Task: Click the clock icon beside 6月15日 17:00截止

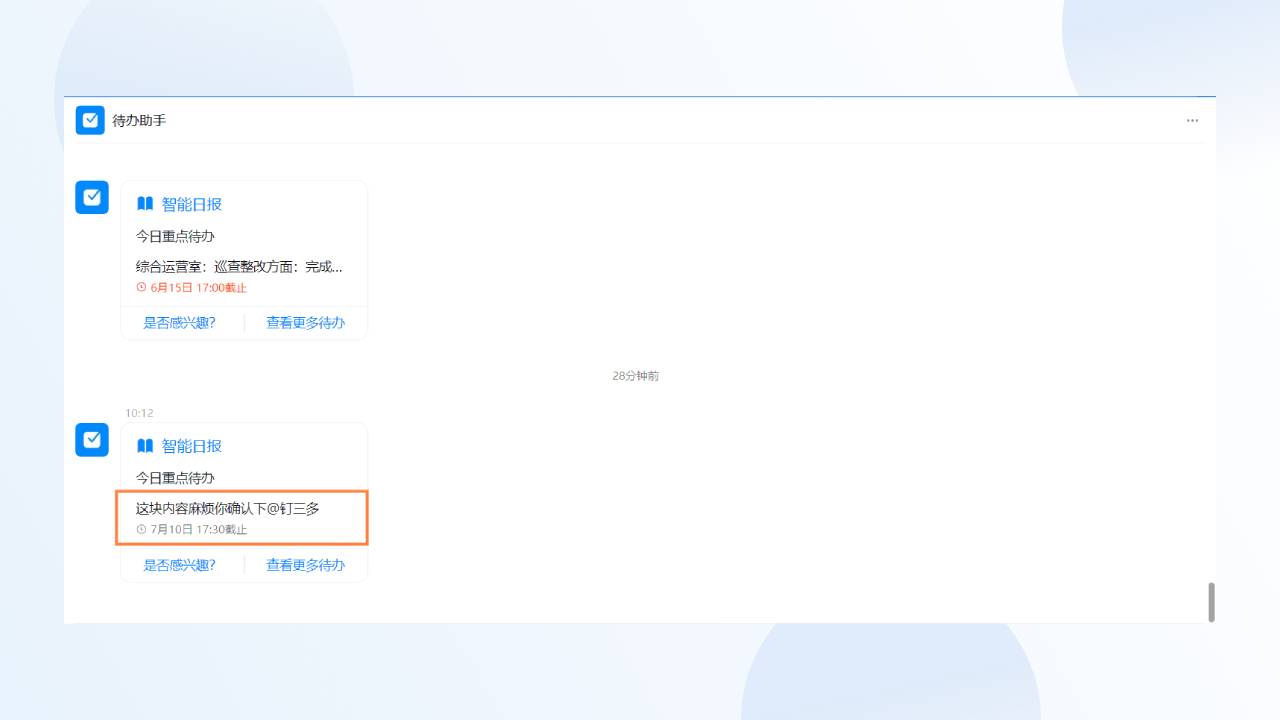Action: 141,288
